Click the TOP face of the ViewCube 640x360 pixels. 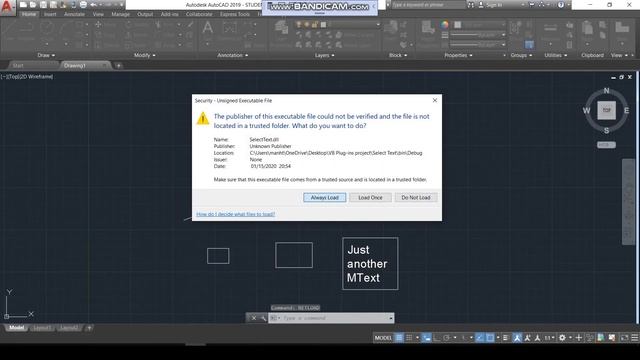click(607, 110)
